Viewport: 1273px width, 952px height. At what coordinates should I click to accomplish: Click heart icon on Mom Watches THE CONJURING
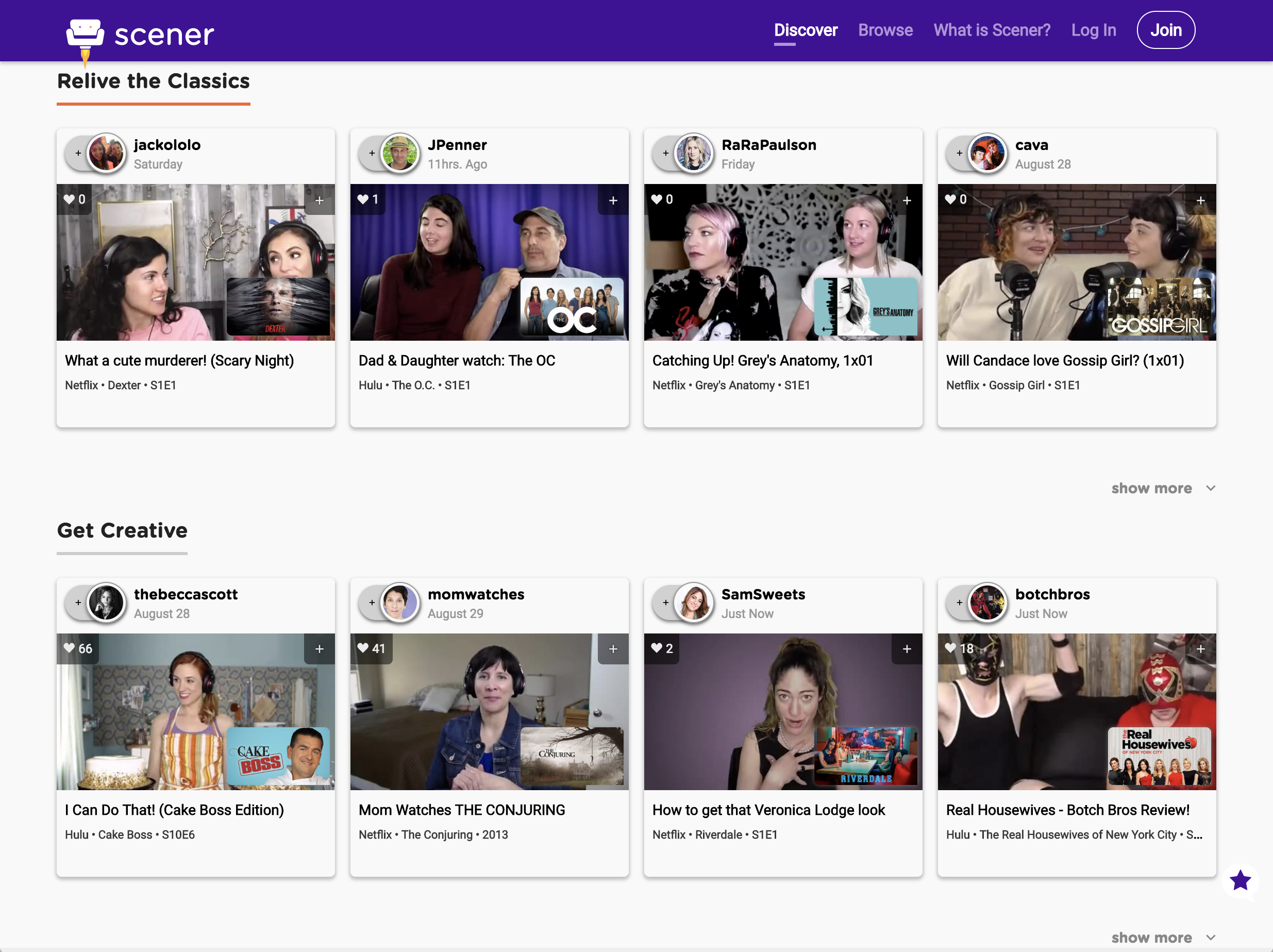click(363, 648)
